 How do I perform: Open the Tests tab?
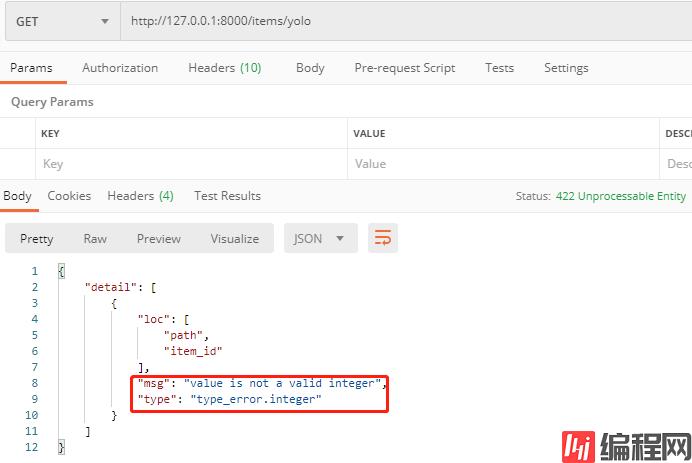click(499, 68)
